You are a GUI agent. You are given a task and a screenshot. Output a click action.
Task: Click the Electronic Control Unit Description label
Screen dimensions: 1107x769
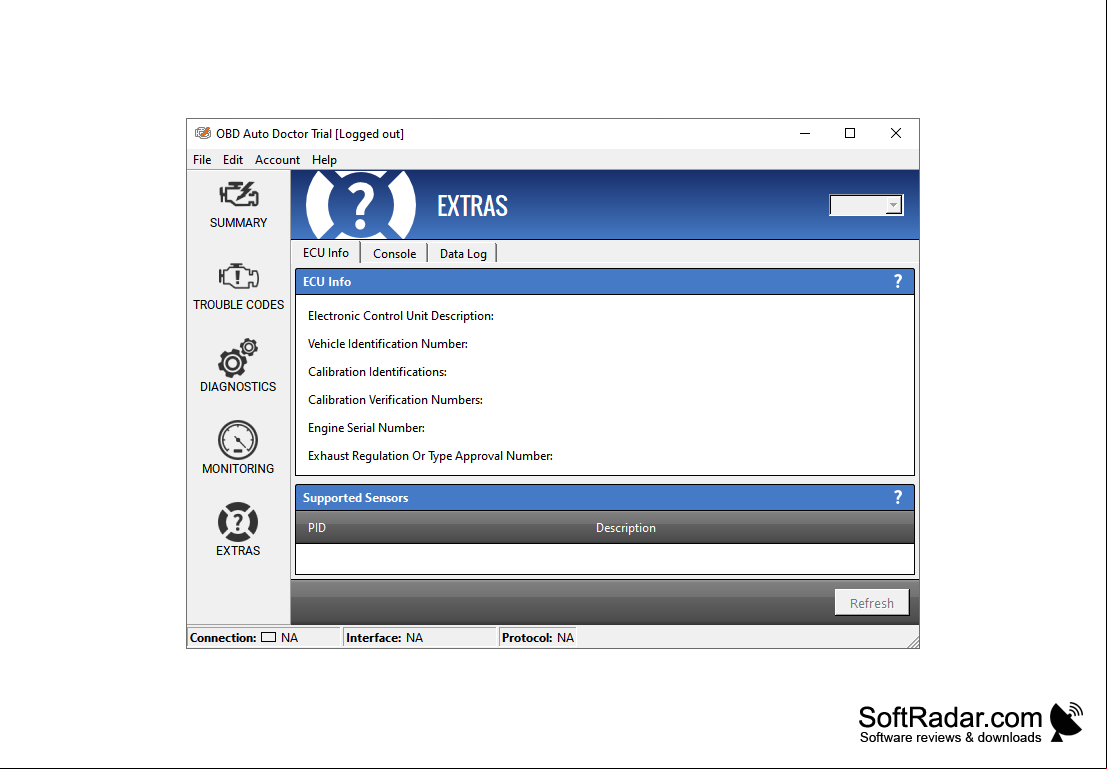[401, 316]
